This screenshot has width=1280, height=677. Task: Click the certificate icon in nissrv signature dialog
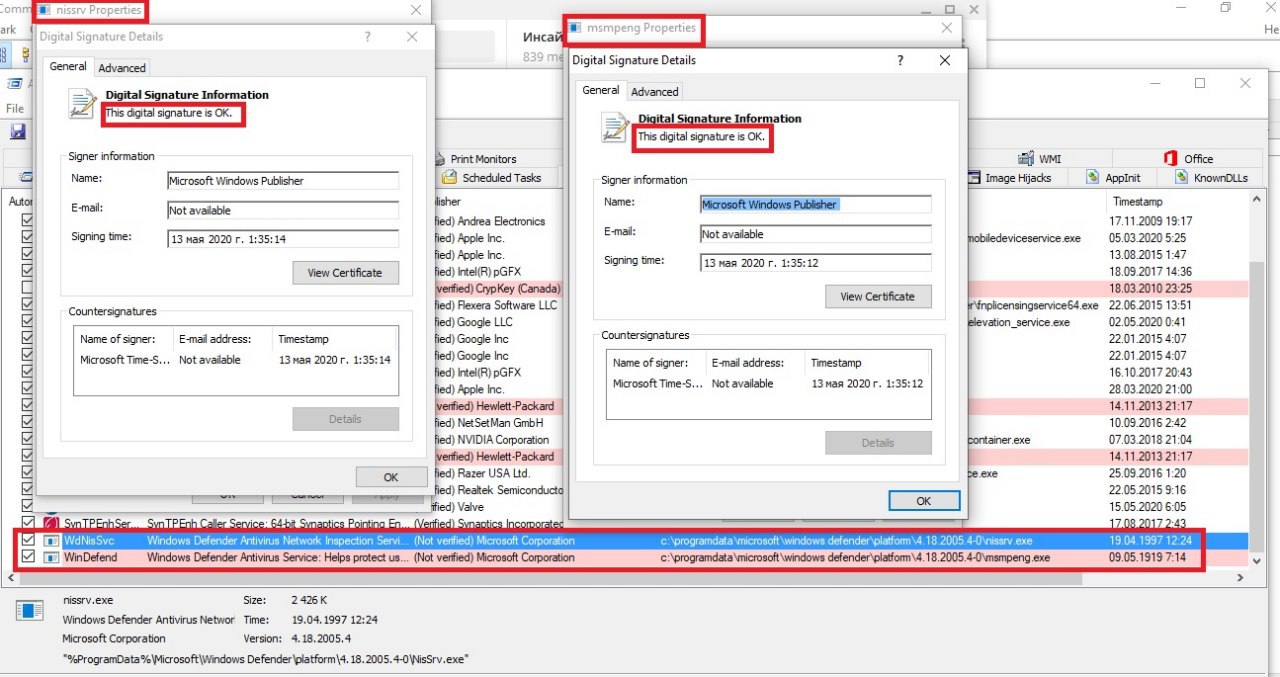[83, 103]
